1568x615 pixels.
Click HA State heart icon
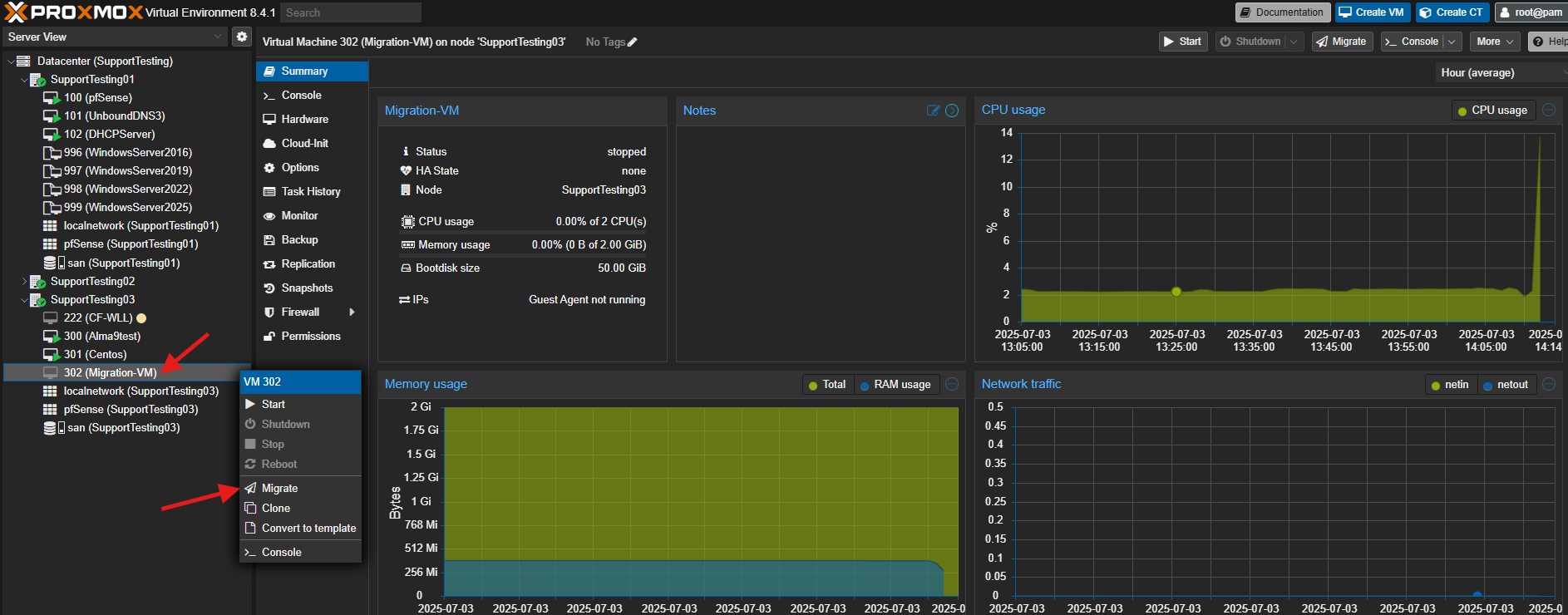pos(406,170)
